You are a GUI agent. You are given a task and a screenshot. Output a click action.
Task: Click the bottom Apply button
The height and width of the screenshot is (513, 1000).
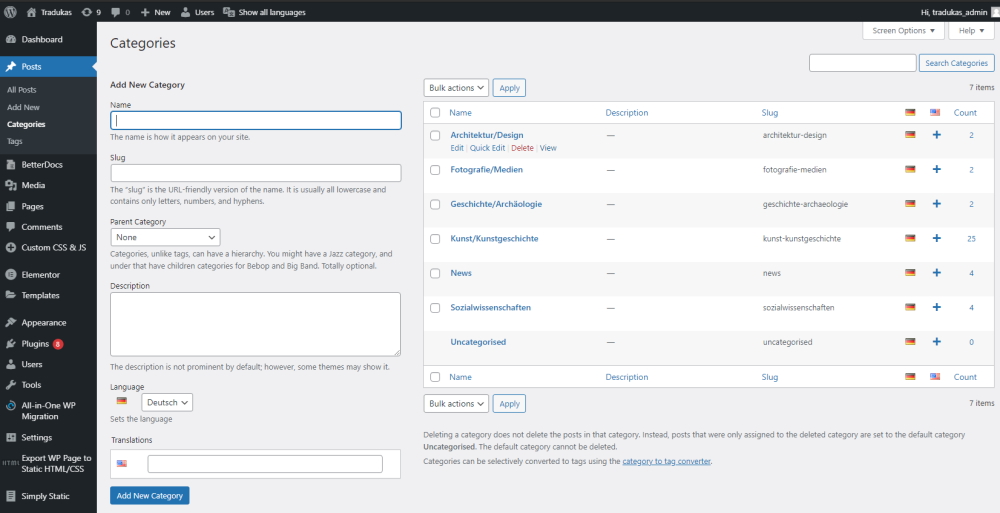(x=509, y=403)
